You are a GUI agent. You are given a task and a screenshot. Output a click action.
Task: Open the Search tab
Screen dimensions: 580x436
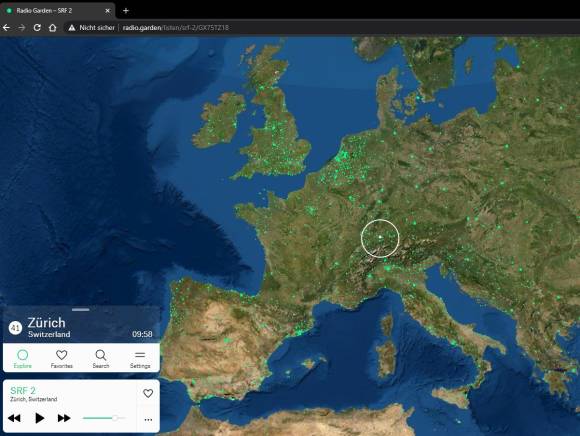tap(101, 358)
